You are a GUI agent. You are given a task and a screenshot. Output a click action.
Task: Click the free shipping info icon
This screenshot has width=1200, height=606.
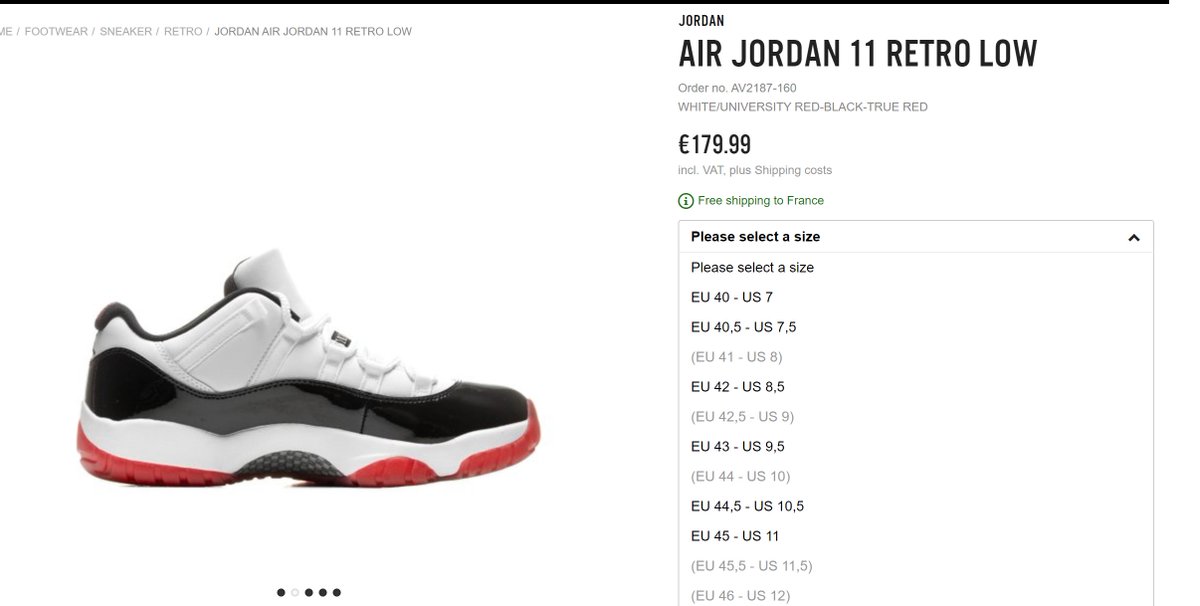(686, 201)
